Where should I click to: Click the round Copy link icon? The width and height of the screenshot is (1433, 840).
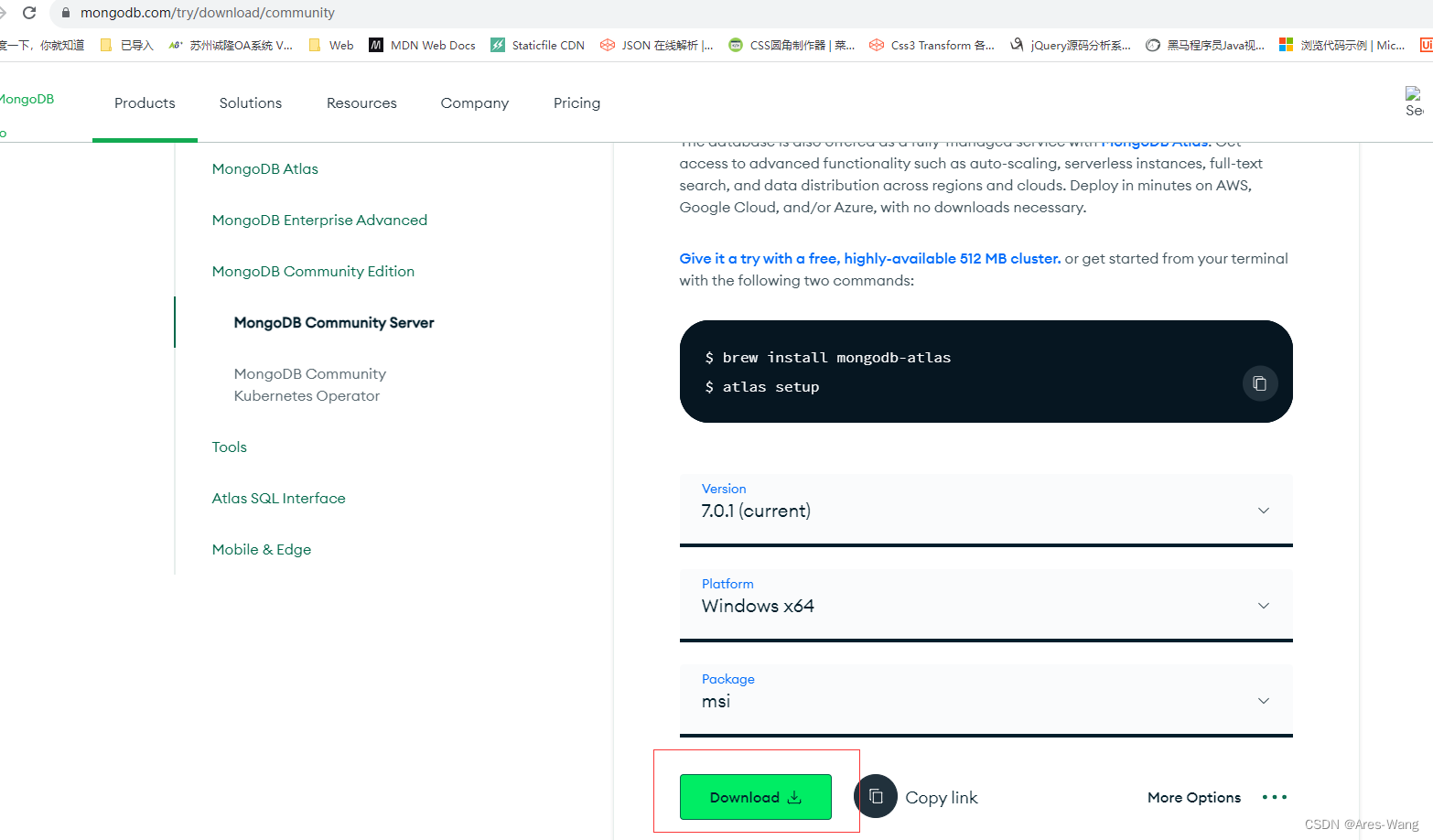[876, 796]
